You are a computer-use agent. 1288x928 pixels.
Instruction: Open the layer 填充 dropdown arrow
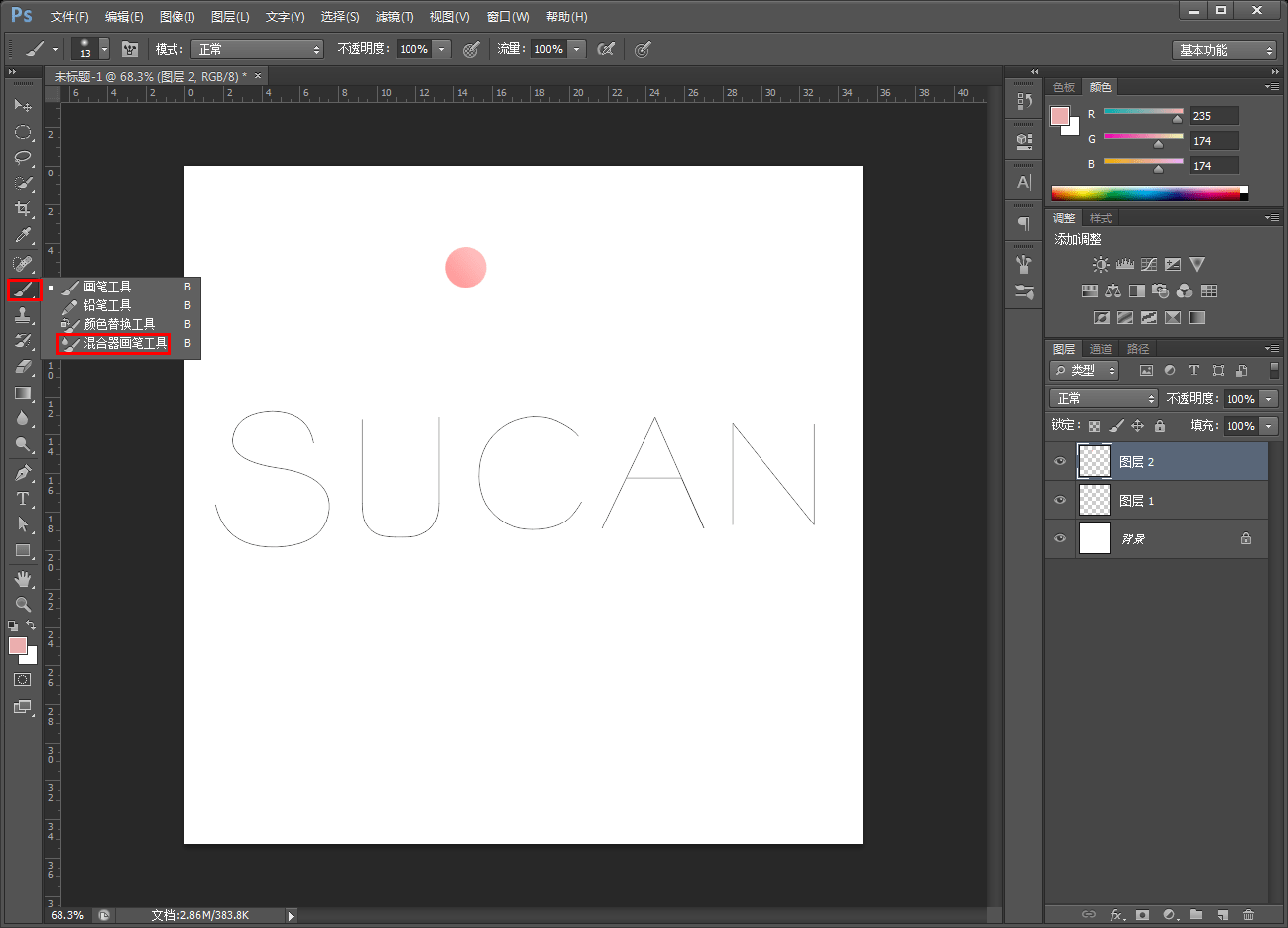(1269, 426)
